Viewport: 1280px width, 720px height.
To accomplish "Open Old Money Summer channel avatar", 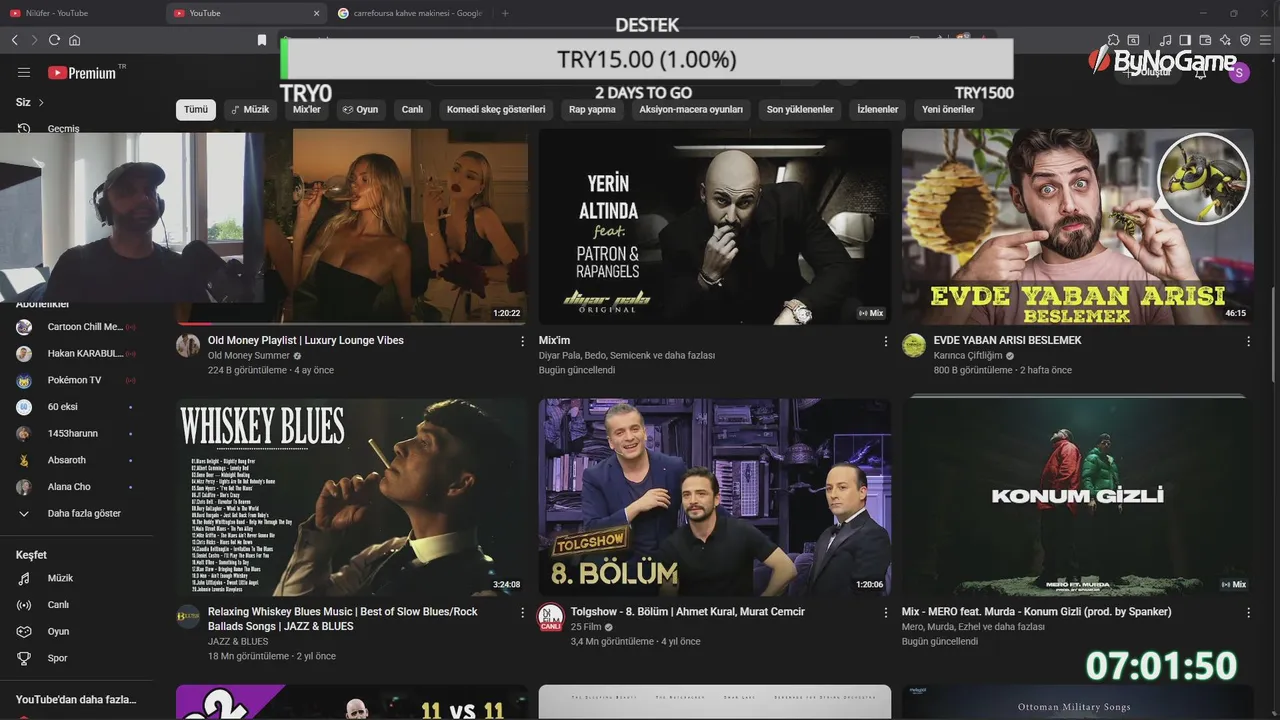I will pos(188,346).
